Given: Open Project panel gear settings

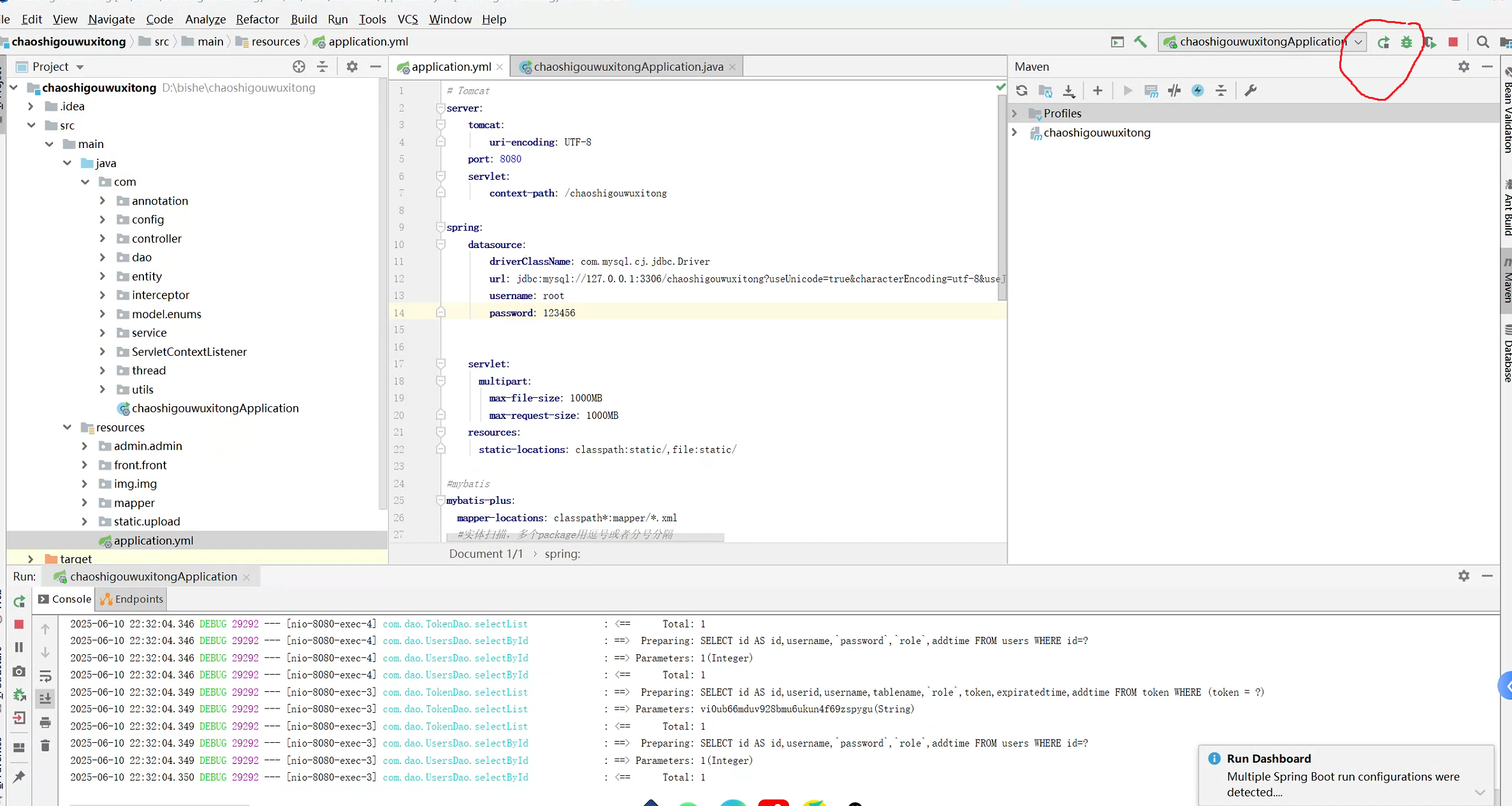Looking at the screenshot, I should point(352,66).
